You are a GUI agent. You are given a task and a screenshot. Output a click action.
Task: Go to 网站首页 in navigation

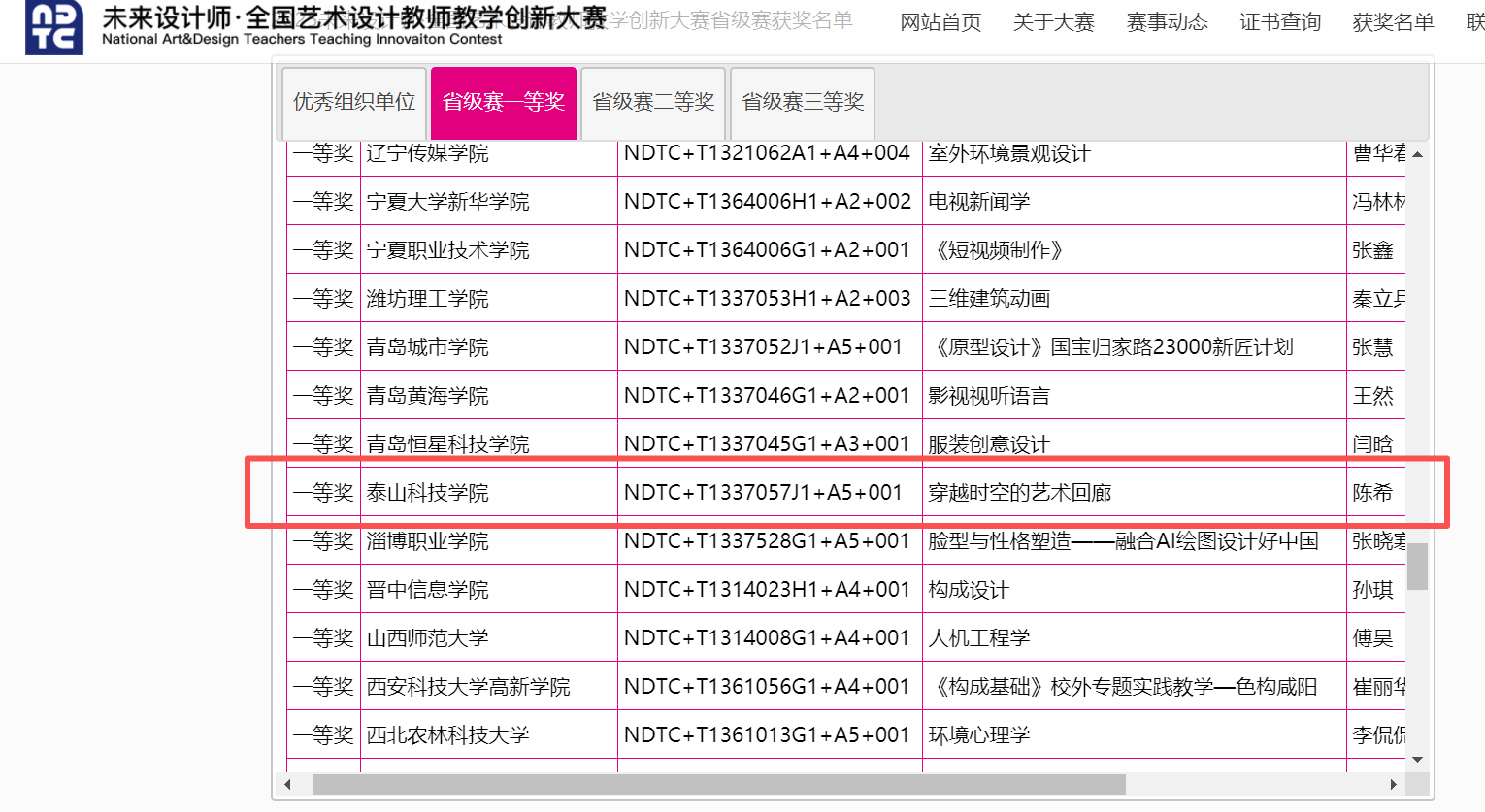tap(940, 22)
